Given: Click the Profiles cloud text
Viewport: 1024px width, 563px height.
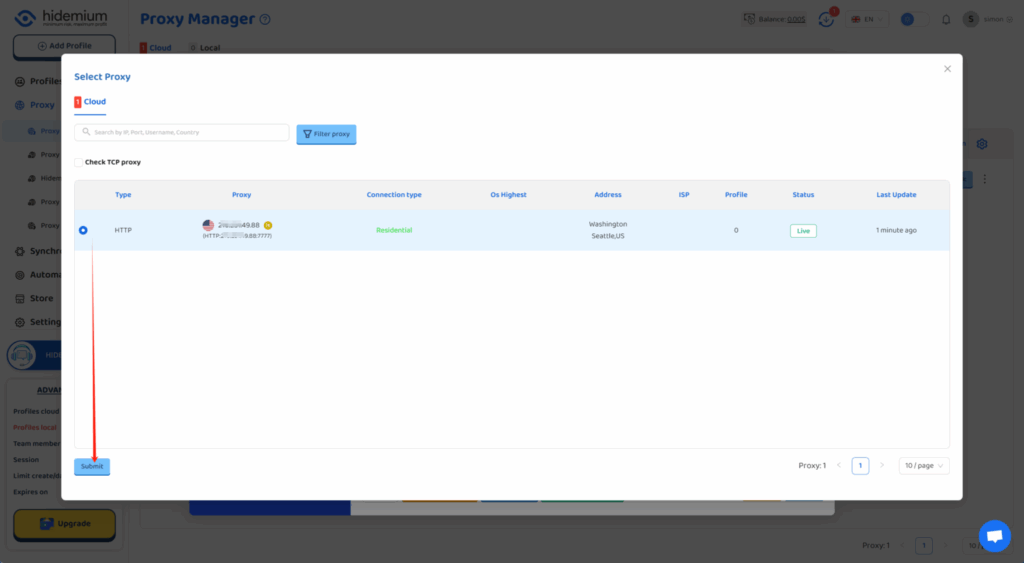Looking at the screenshot, I should pos(36,411).
